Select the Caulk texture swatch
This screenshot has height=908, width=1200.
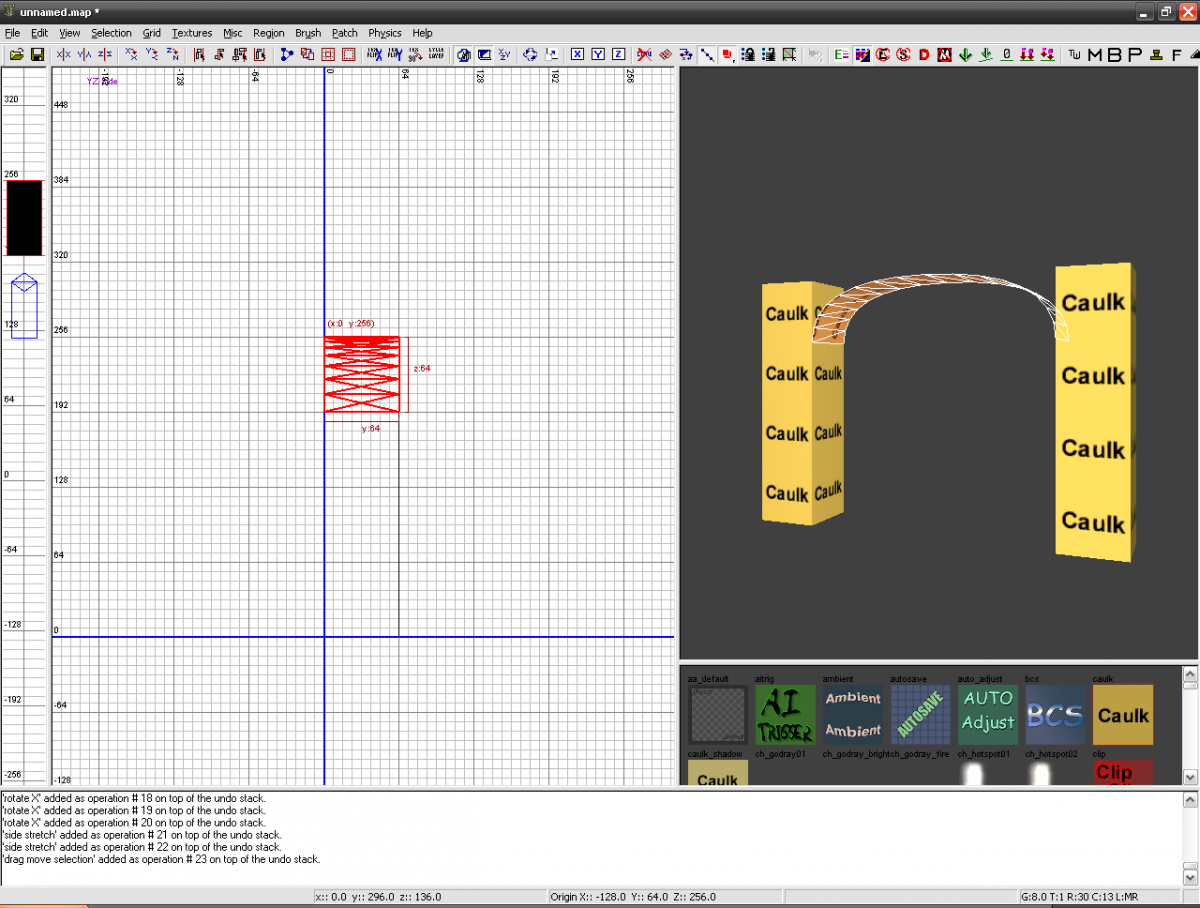1122,715
